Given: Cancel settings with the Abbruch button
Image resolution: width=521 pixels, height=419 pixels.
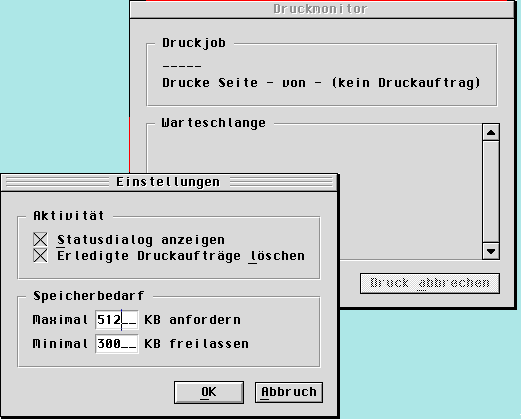Looking at the screenshot, I should coord(289,392).
